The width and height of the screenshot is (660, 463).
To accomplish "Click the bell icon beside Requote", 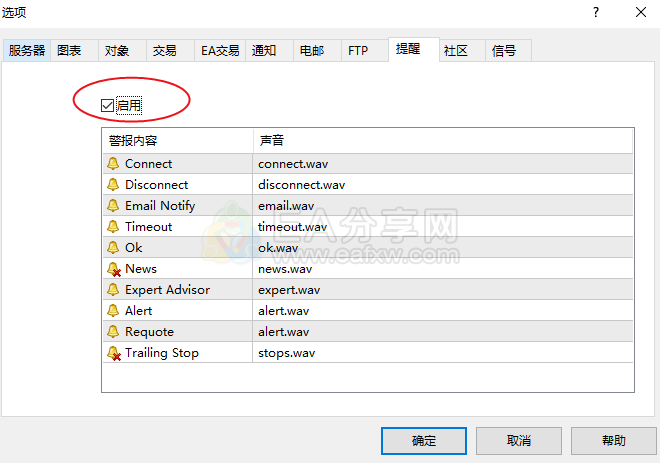I will point(113,332).
